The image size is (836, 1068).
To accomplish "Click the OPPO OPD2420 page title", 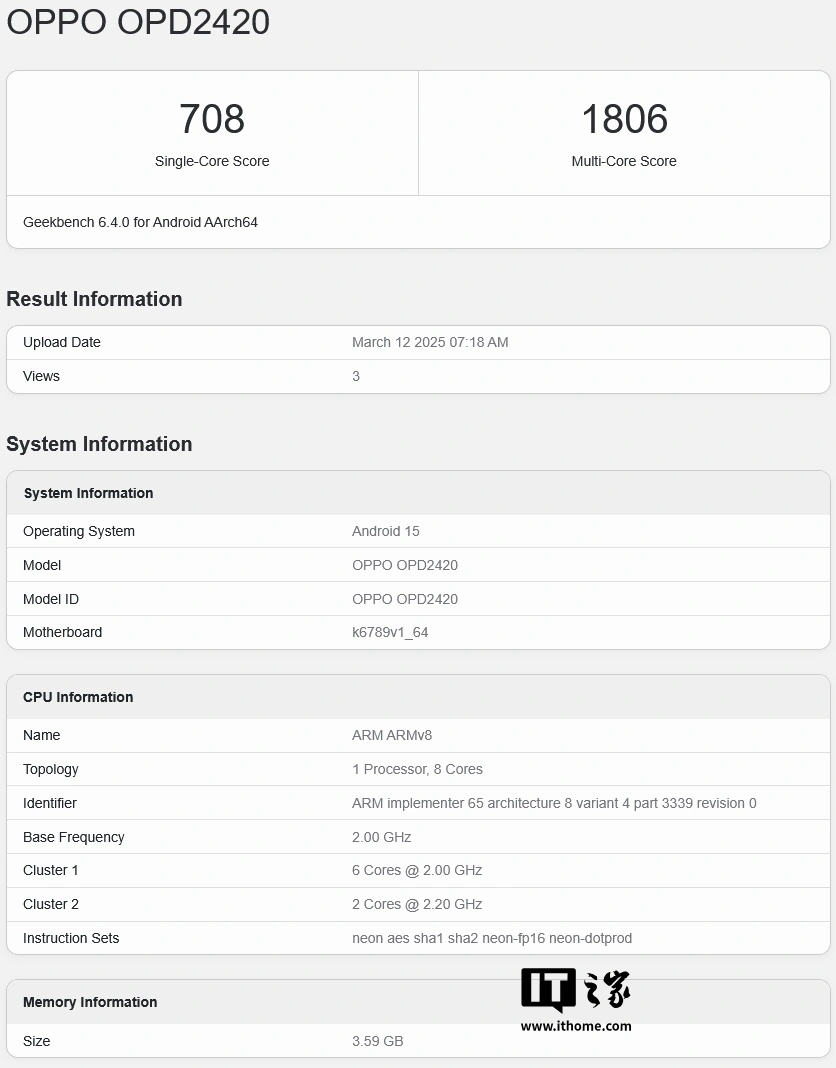I will pyautogui.click(x=138, y=22).
